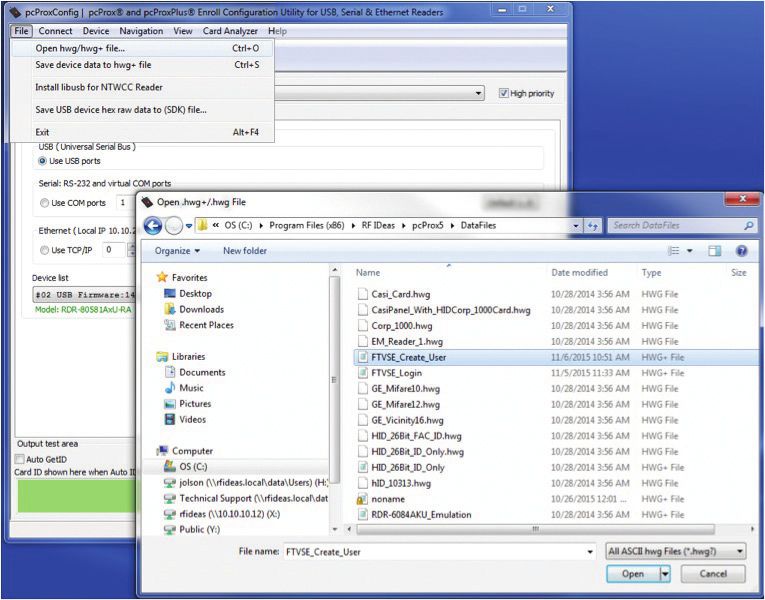
Task: Click the help question mark icon
Action: [x=741, y=251]
